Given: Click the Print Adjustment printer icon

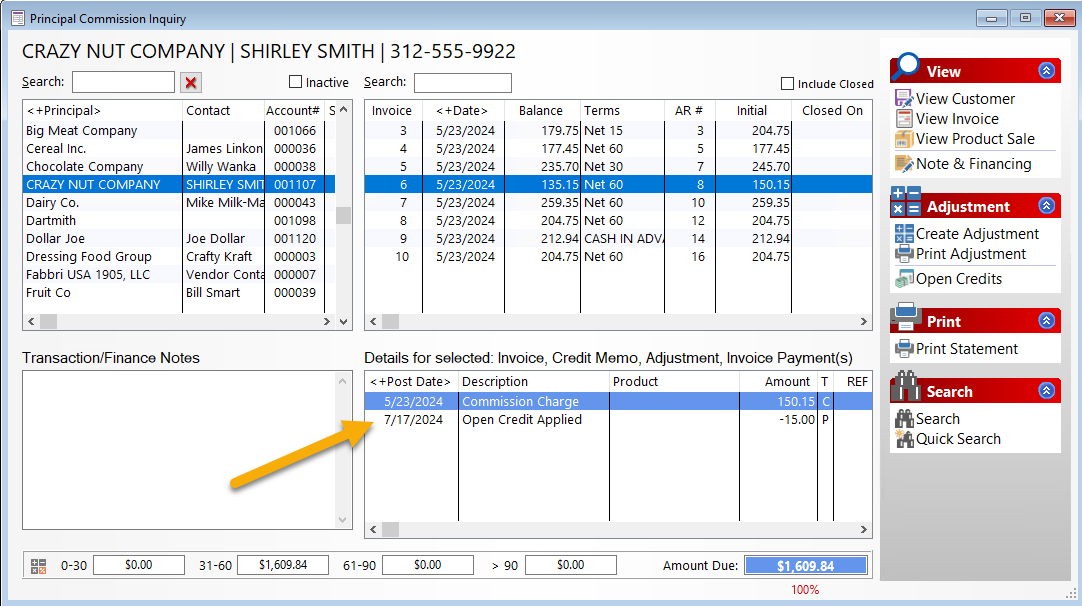Looking at the screenshot, I should (x=904, y=254).
